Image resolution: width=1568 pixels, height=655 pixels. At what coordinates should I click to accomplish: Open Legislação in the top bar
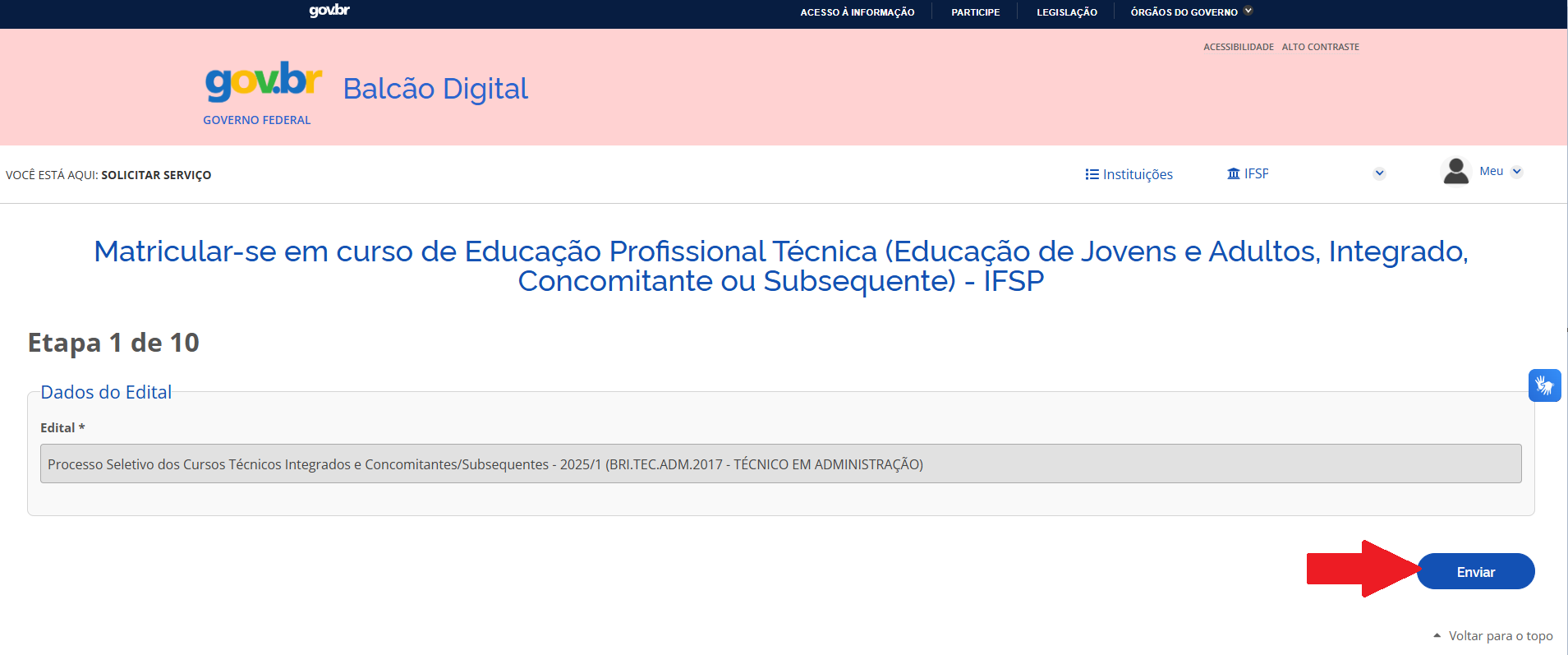[x=1066, y=12]
